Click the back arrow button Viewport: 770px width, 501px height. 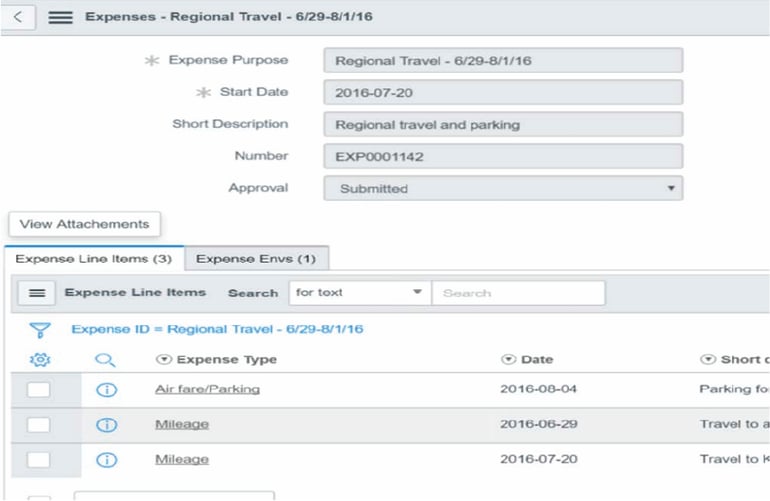(x=19, y=17)
